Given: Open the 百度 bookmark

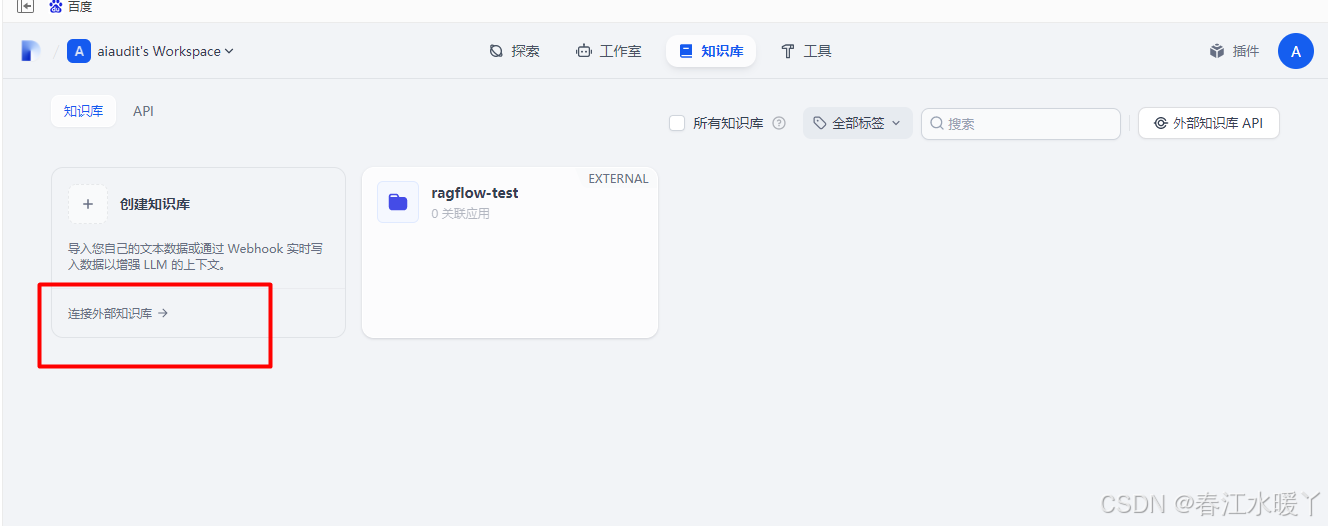Looking at the screenshot, I should click(x=70, y=6).
